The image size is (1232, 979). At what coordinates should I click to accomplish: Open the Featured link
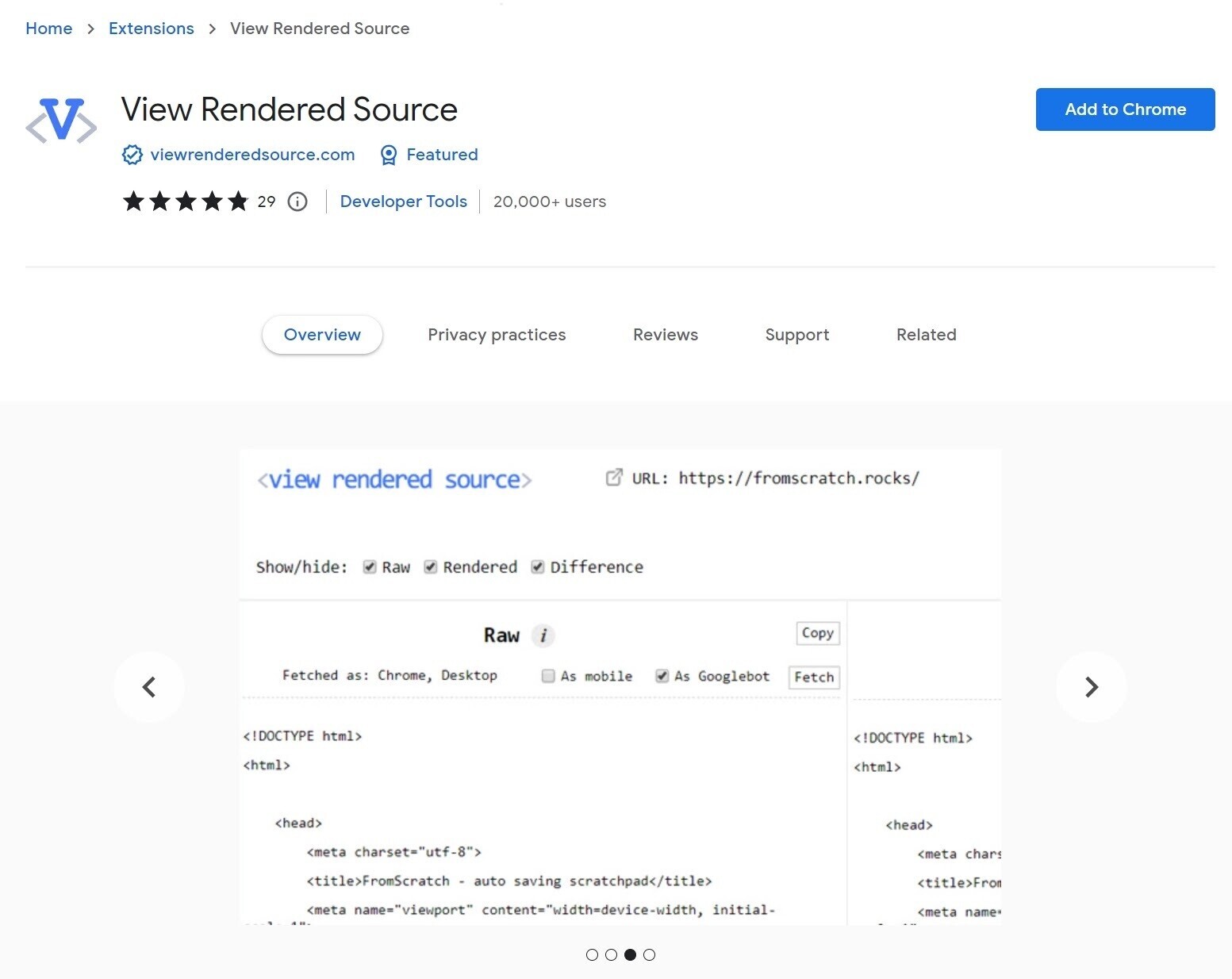pyautogui.click(x=442, y=155)
